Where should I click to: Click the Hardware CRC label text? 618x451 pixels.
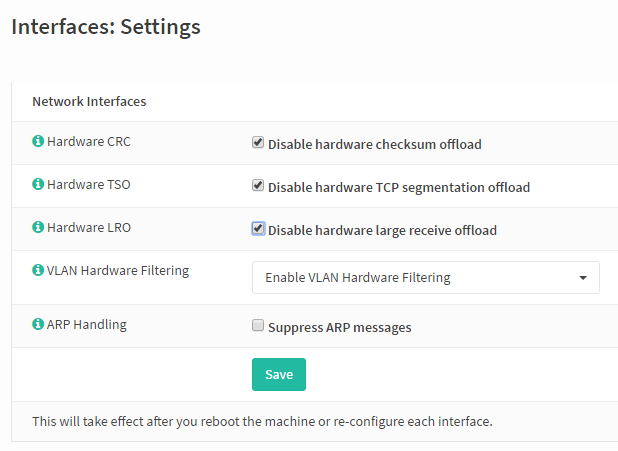(89, 141)
